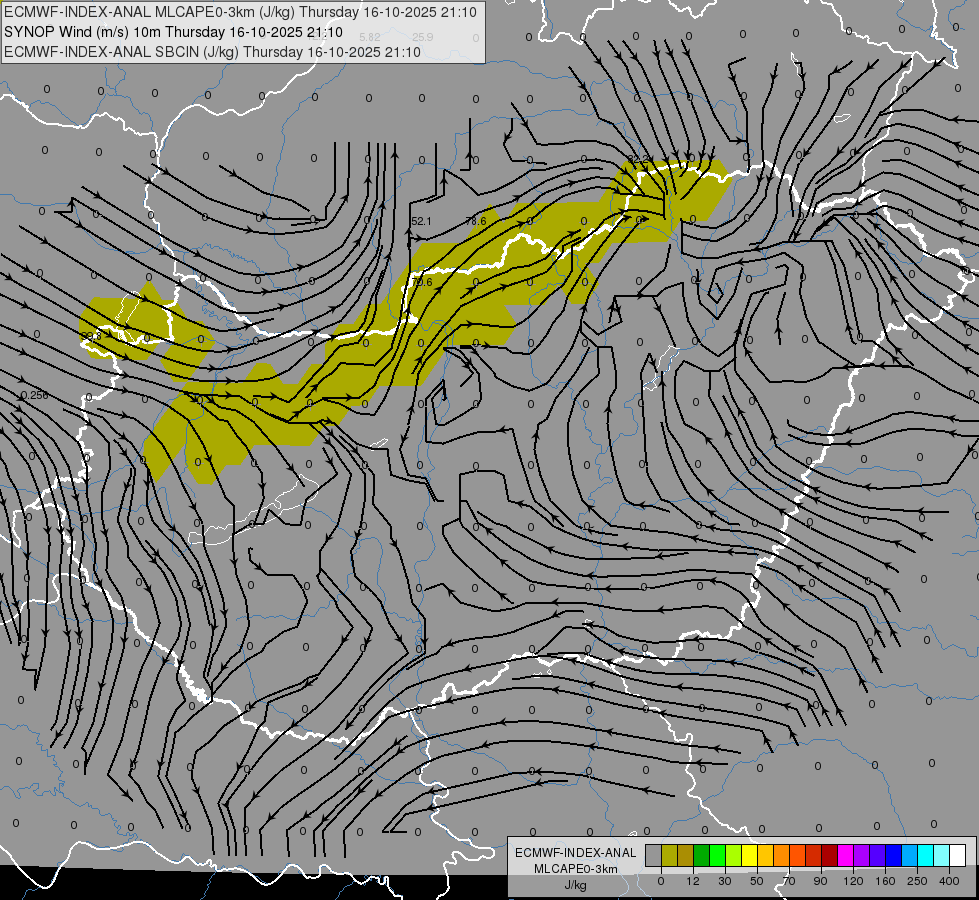Viewport: 979px width, 900px height.
Task: Click the ECMWF-INDEX-ANAL legend label
Action: click(x=575, y=853)
